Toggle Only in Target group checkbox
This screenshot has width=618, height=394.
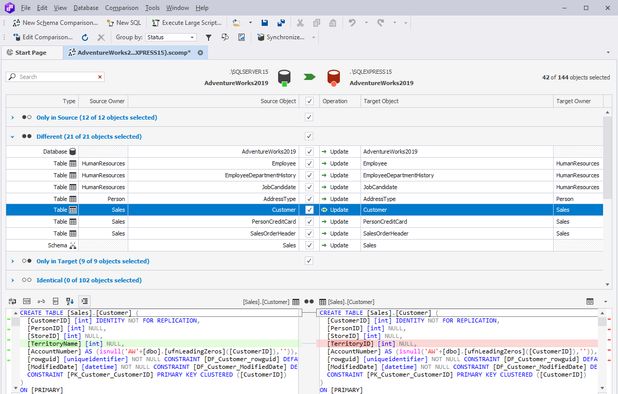309,261
